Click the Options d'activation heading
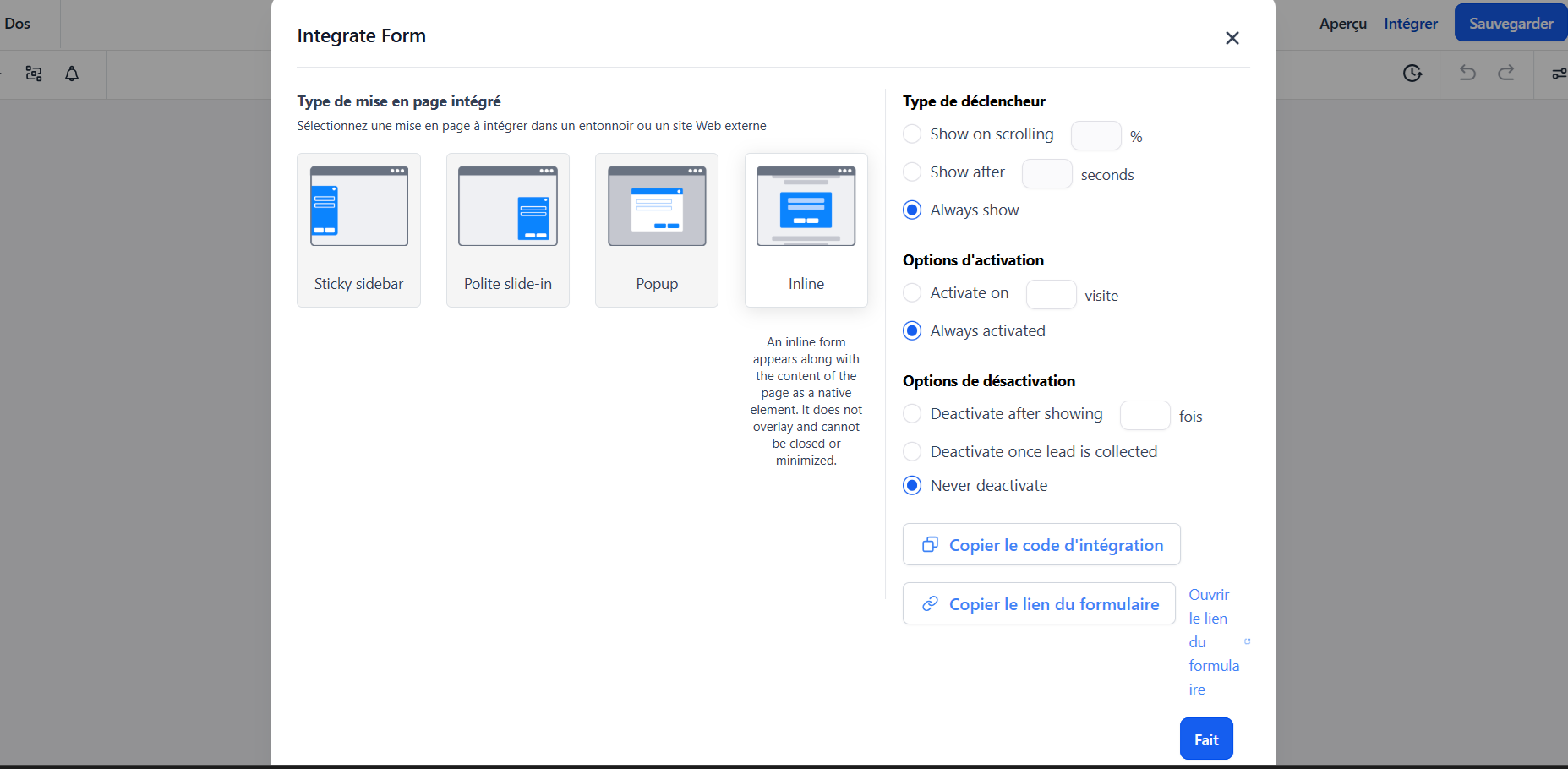Screen dimensions: 1568x769 pos(973,260)
